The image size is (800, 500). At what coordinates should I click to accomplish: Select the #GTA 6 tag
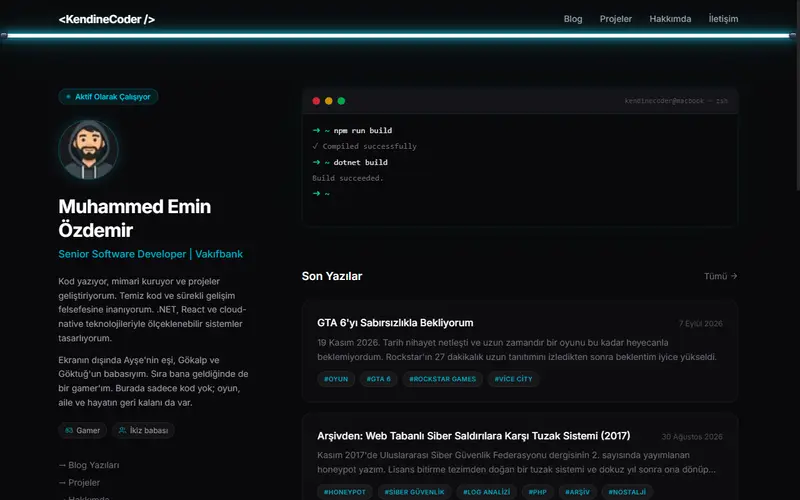click(x=379, y=379)
